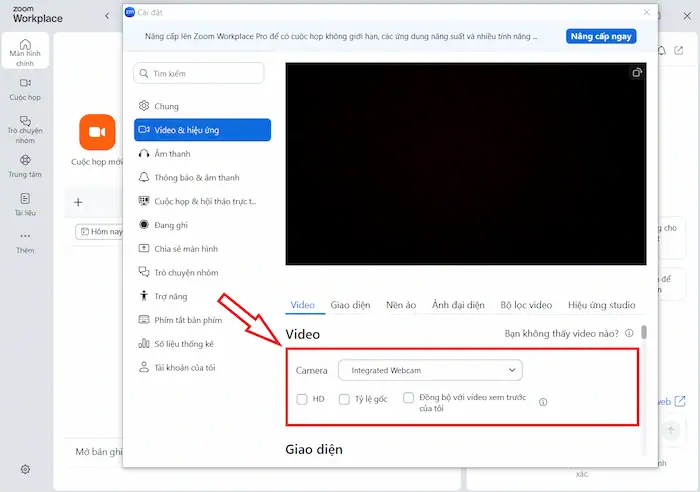Click the Trung tâm sidebar icon

coord(25,165)
